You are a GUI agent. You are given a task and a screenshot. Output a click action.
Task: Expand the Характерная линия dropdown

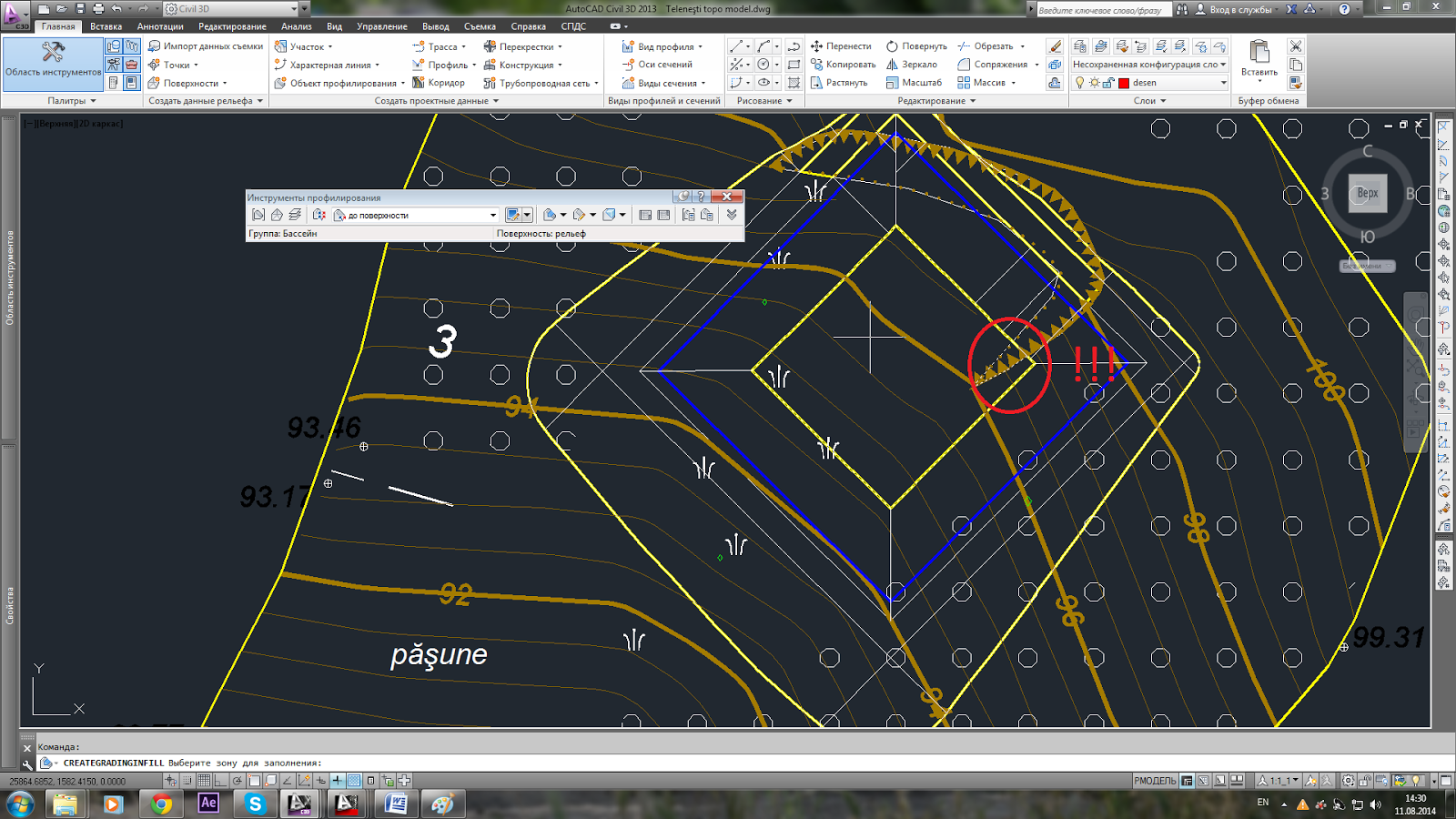point(327,65)
